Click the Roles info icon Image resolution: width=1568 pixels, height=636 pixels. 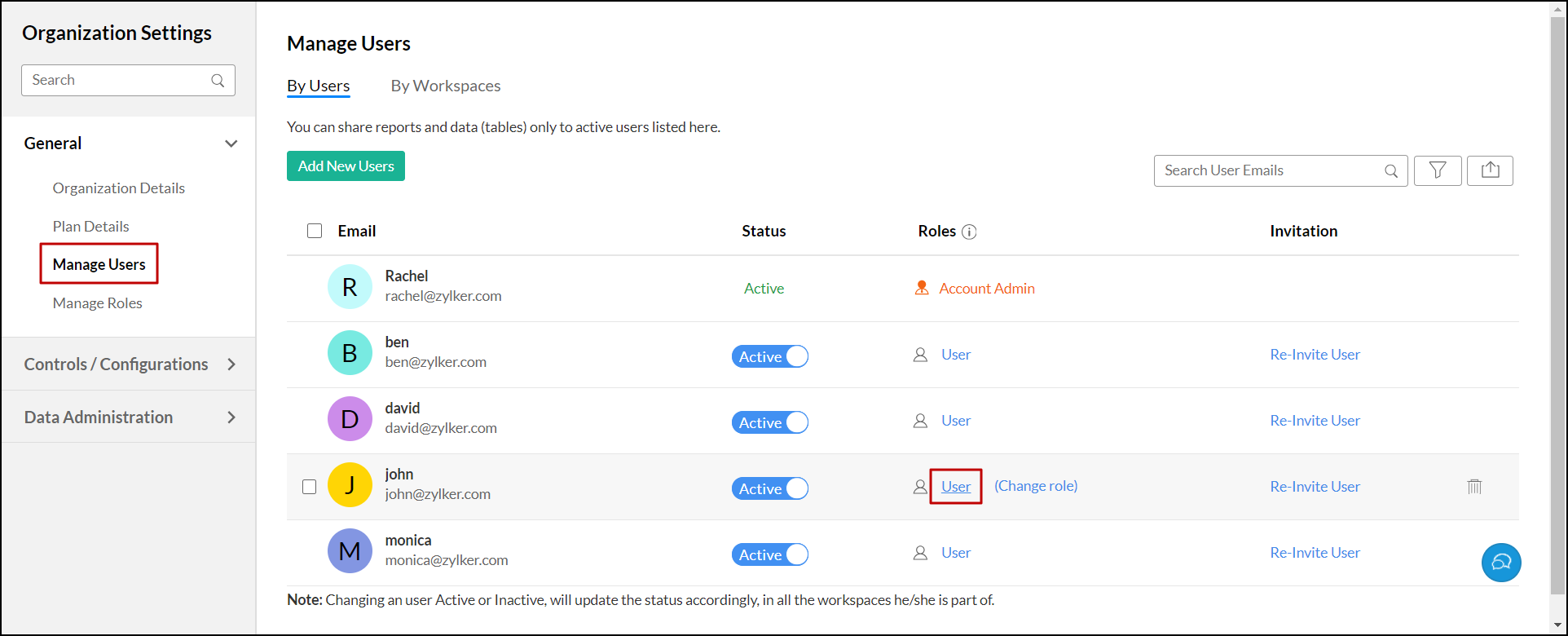[x=969, y=232]
